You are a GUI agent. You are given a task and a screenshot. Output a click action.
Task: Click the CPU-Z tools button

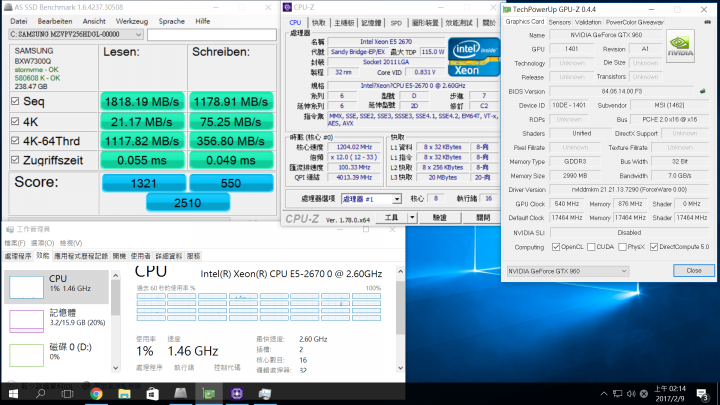(x=392, y=218)
